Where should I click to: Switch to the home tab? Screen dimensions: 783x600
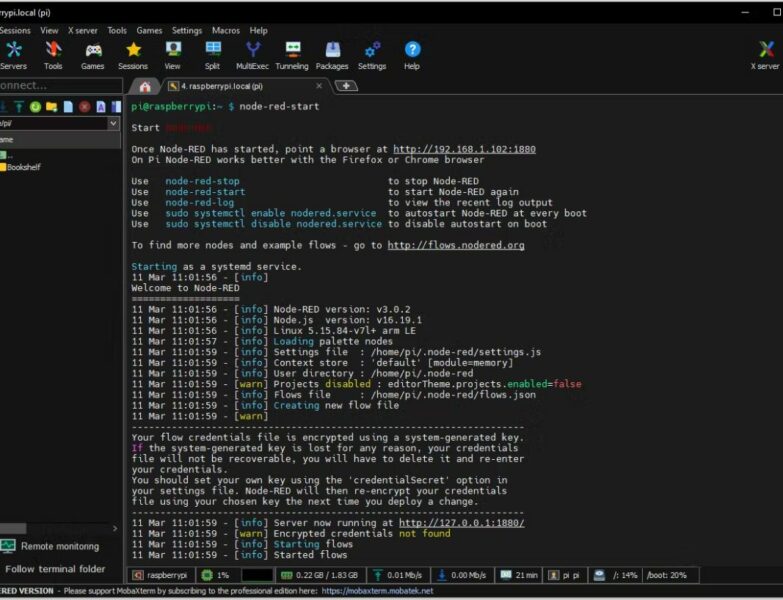145,86
